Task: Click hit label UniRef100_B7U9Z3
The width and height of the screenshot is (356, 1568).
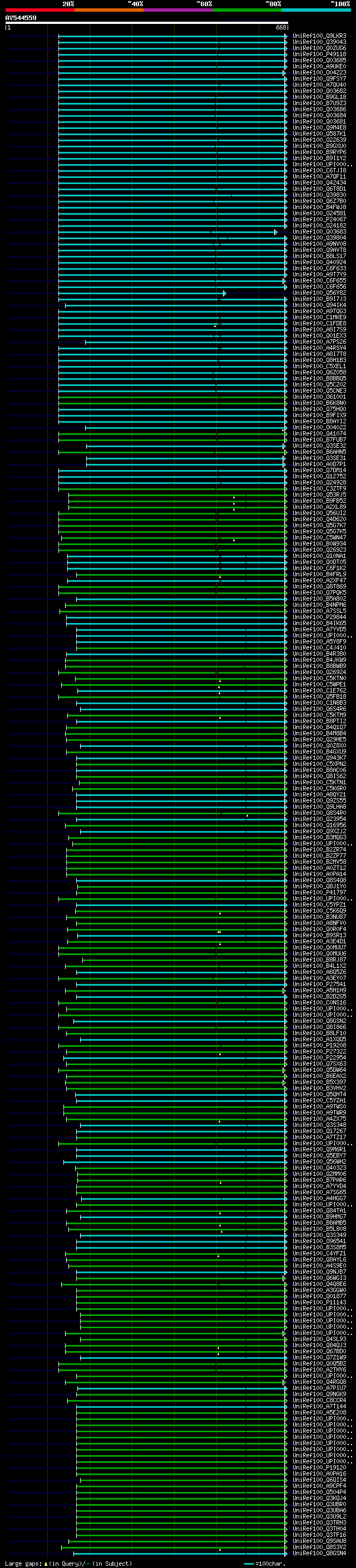Action: tap(319, 103)
